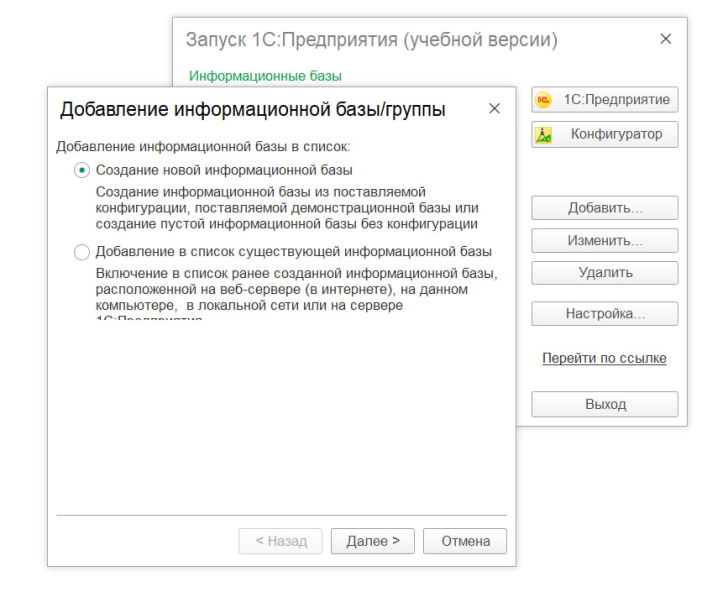
Task: Click "Изменить..." in the launcher window
Action: coord(605,240)
